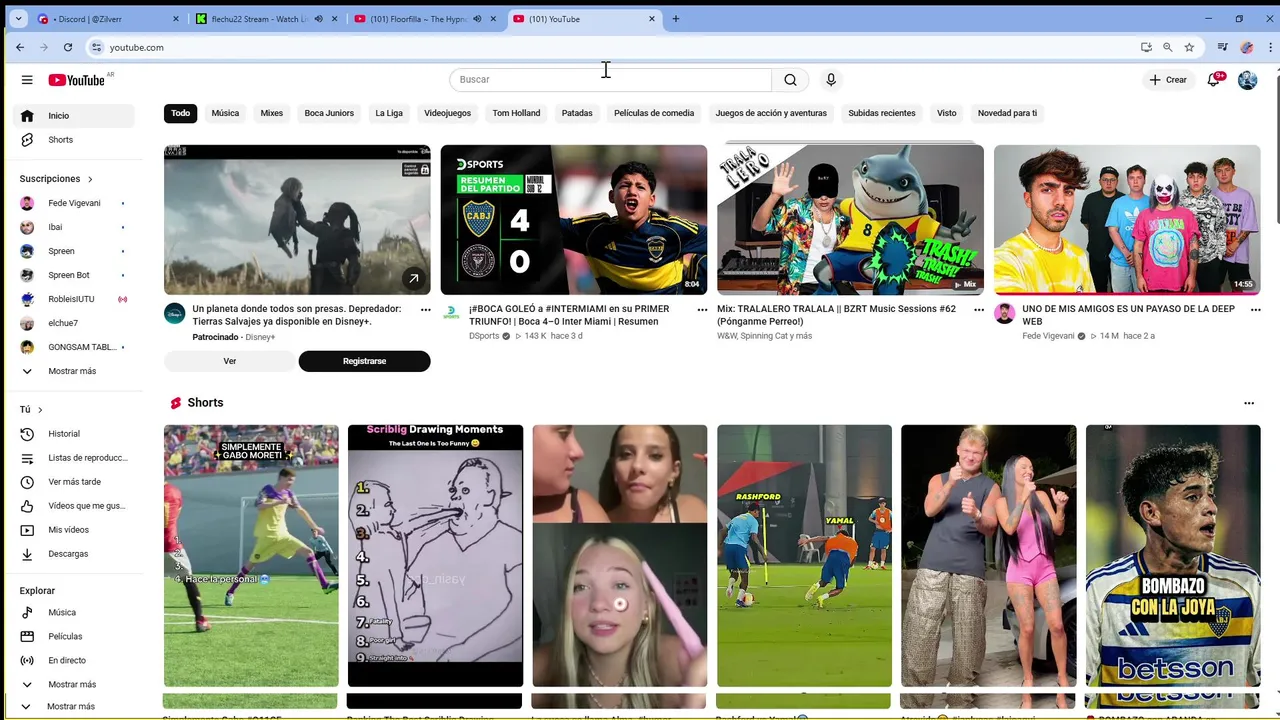
Task: Open Ver más tarde in sidebar
Action: (74, 482)
